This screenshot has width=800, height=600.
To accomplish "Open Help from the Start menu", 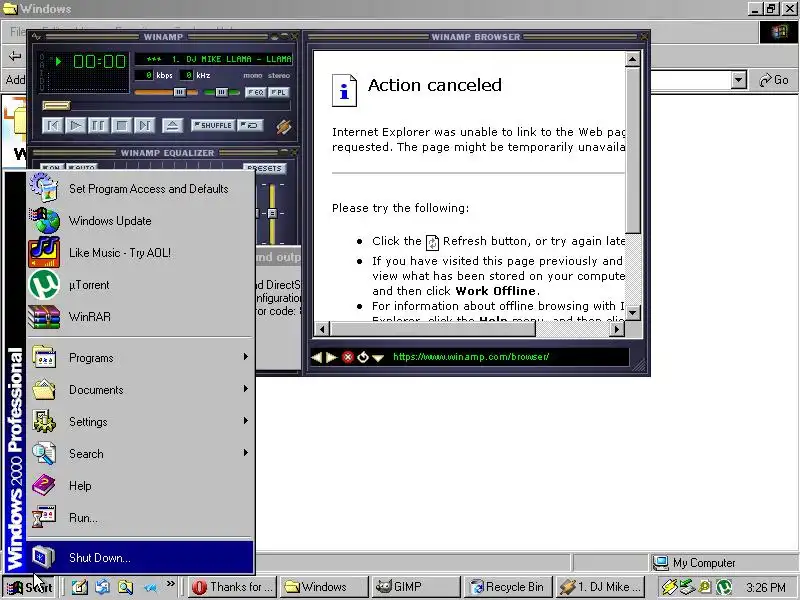I will click(x=140, y=486).
